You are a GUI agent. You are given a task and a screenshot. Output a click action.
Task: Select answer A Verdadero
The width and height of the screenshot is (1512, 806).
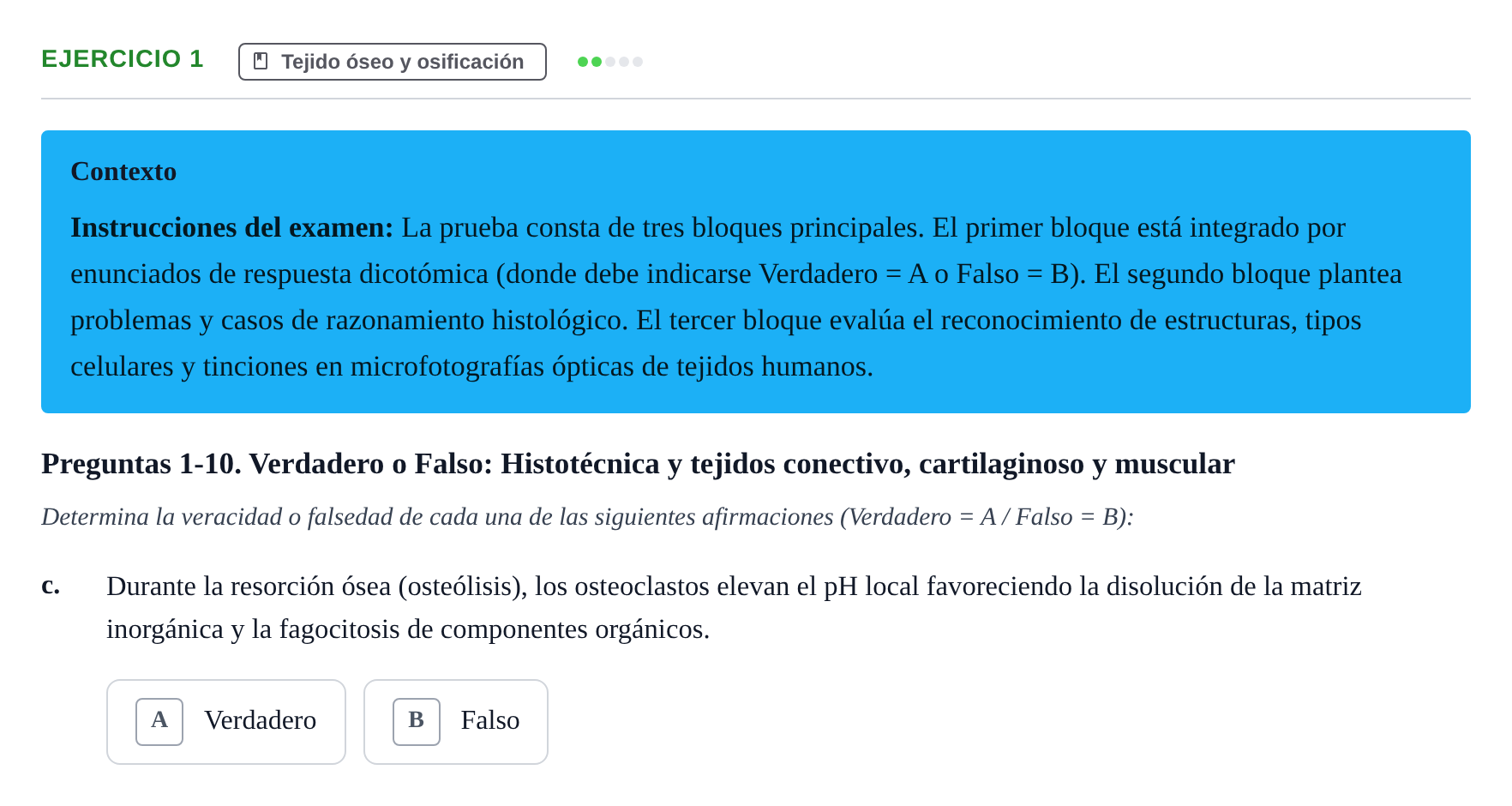click(226, 721)
